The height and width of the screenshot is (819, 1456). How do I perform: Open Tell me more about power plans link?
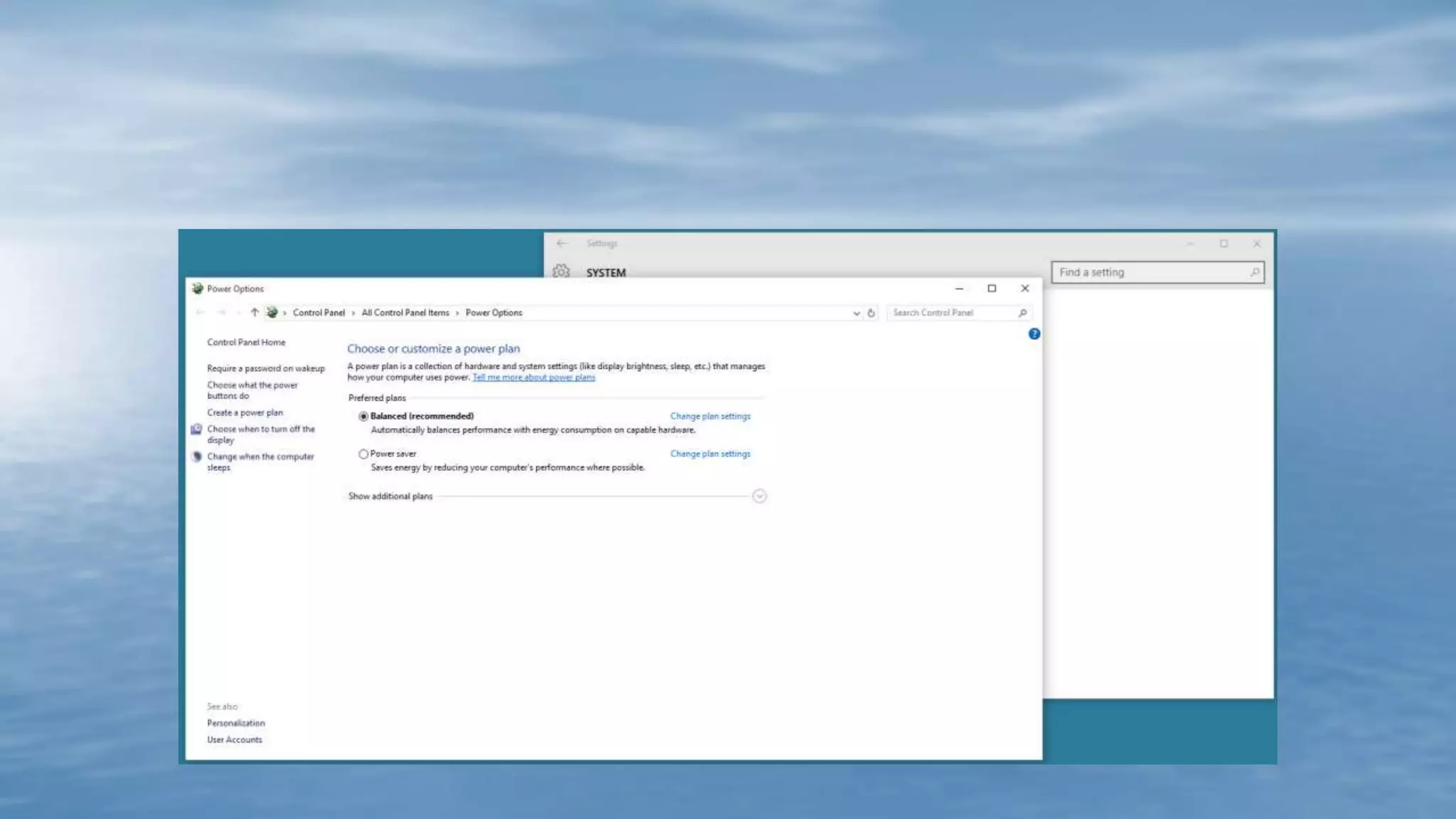pos(533,378)
